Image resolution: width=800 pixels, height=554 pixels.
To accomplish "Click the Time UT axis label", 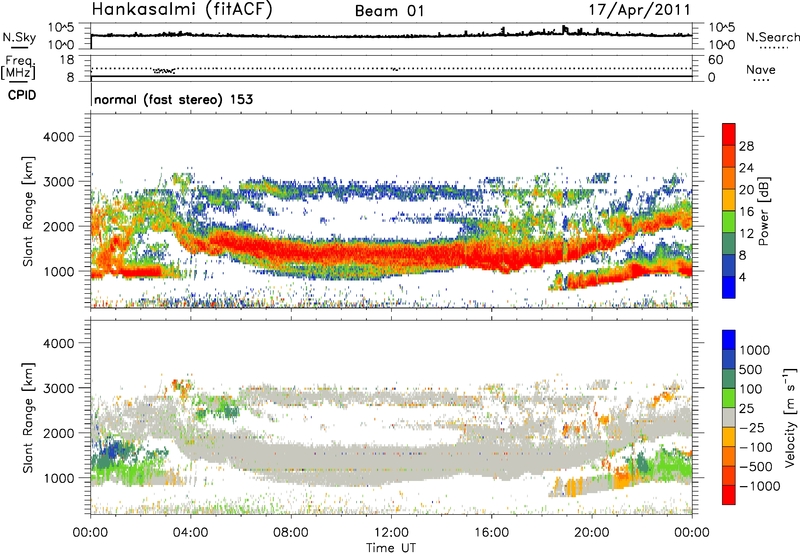I will tap(391, 548).
